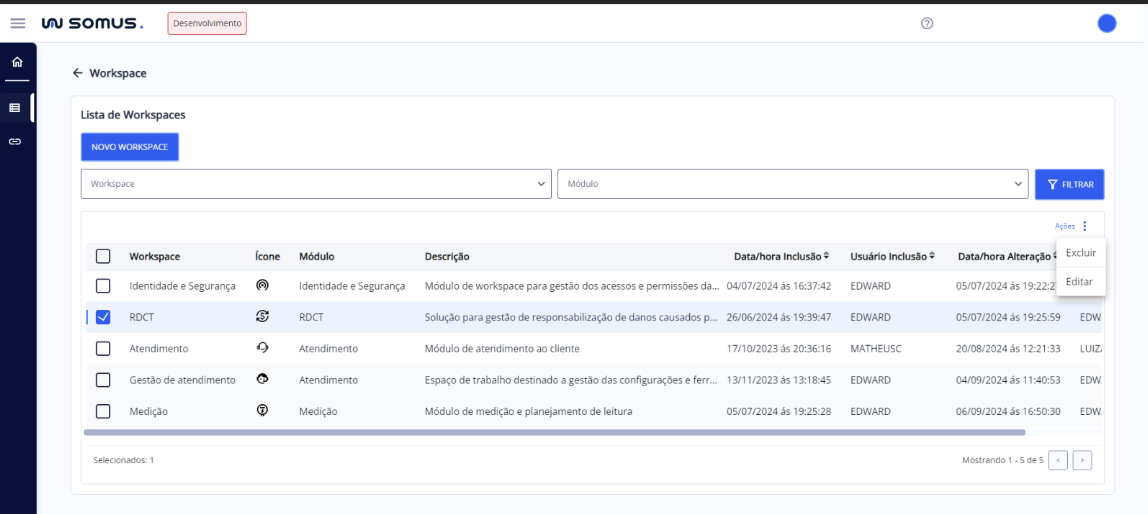Expand the Módulo filter dropdown
Image resolution: width=1148 pixels, height=514 pixels.
point(793,184)
